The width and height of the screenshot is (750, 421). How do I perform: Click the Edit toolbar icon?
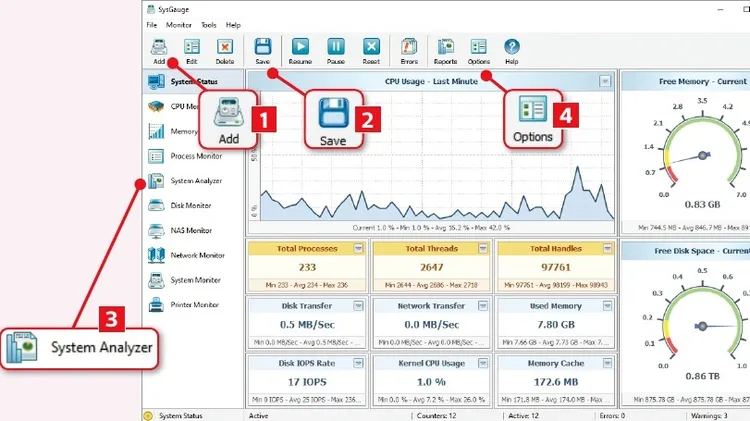click(192, 47)
